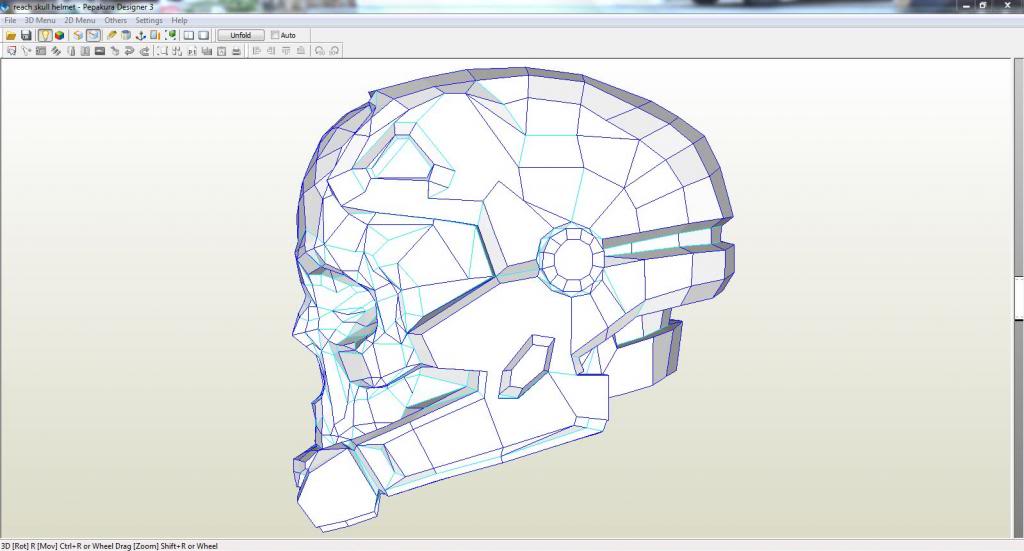The image size is (1024, 551).
Task: Enable the Auto checkbox
Action: click(x=275, y=35)
